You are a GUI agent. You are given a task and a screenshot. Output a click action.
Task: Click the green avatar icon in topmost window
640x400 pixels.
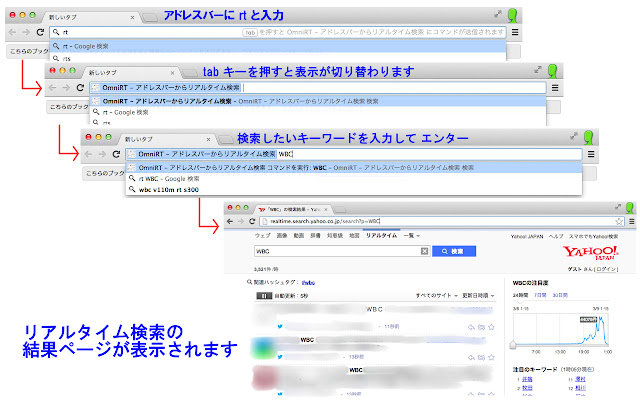point(512,16)
